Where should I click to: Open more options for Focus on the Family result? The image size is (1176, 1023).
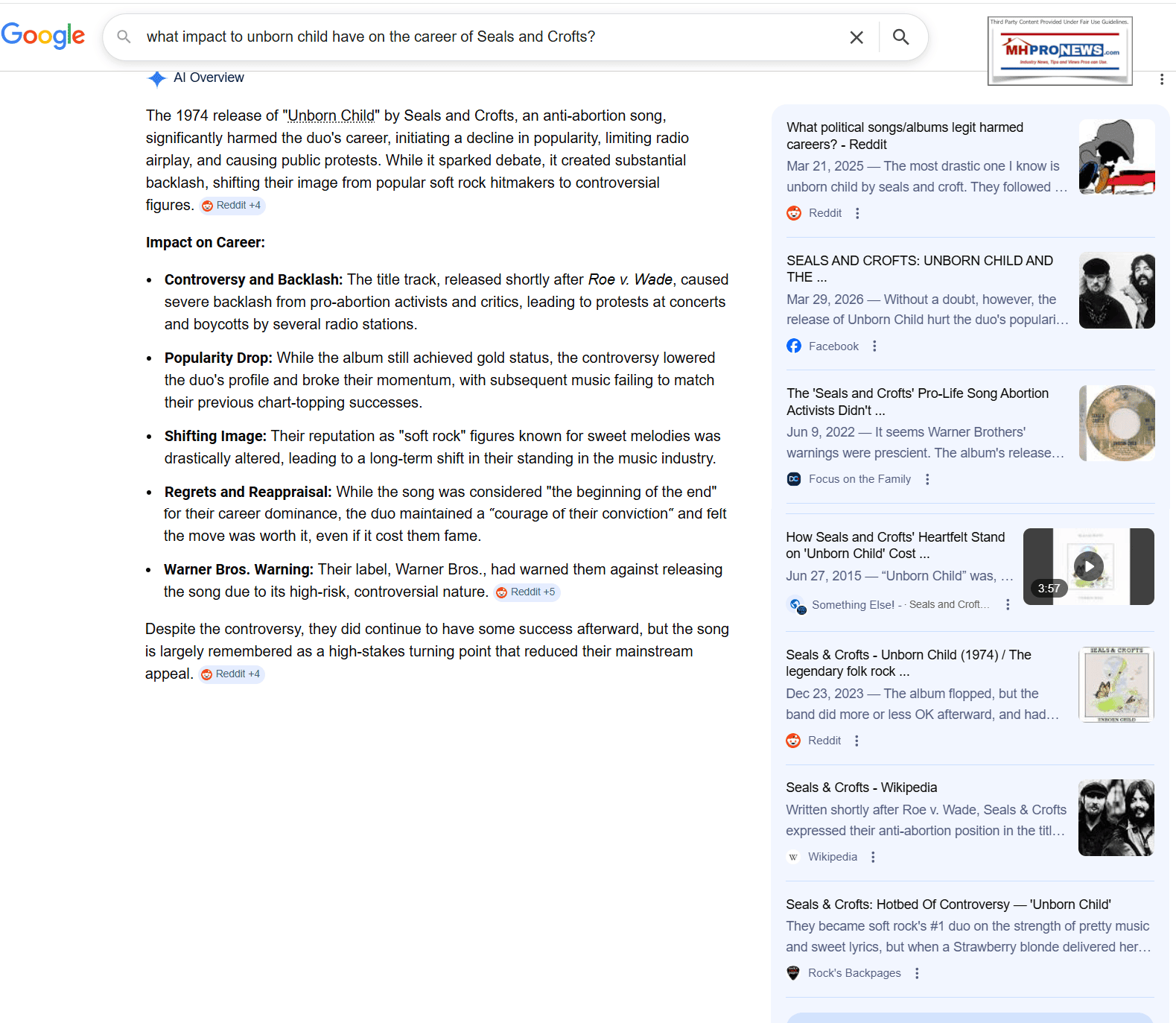[x=927, y=480]
